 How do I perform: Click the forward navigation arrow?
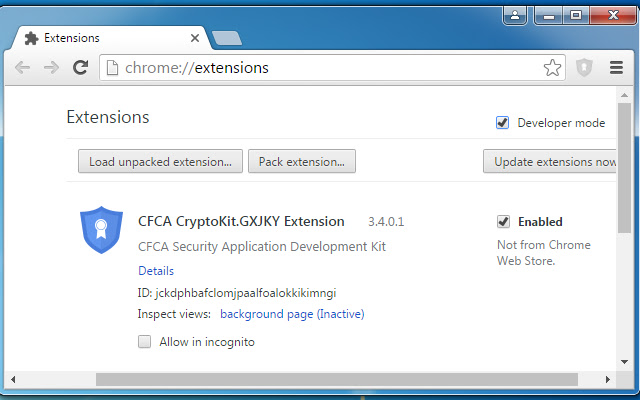[x=51, y=68]
